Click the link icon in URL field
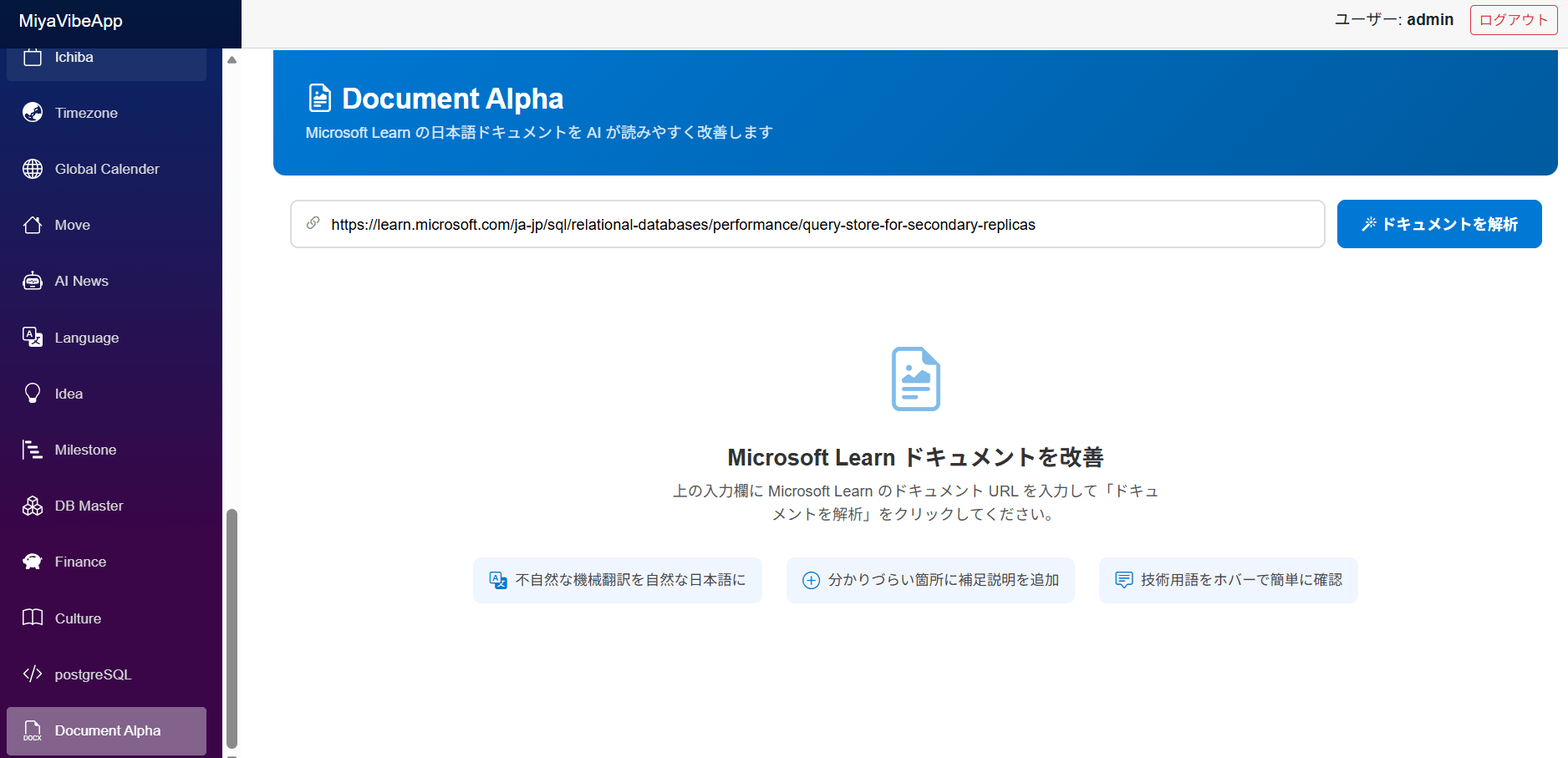The width and height of the screenshot is (1568, 758). 313,223
